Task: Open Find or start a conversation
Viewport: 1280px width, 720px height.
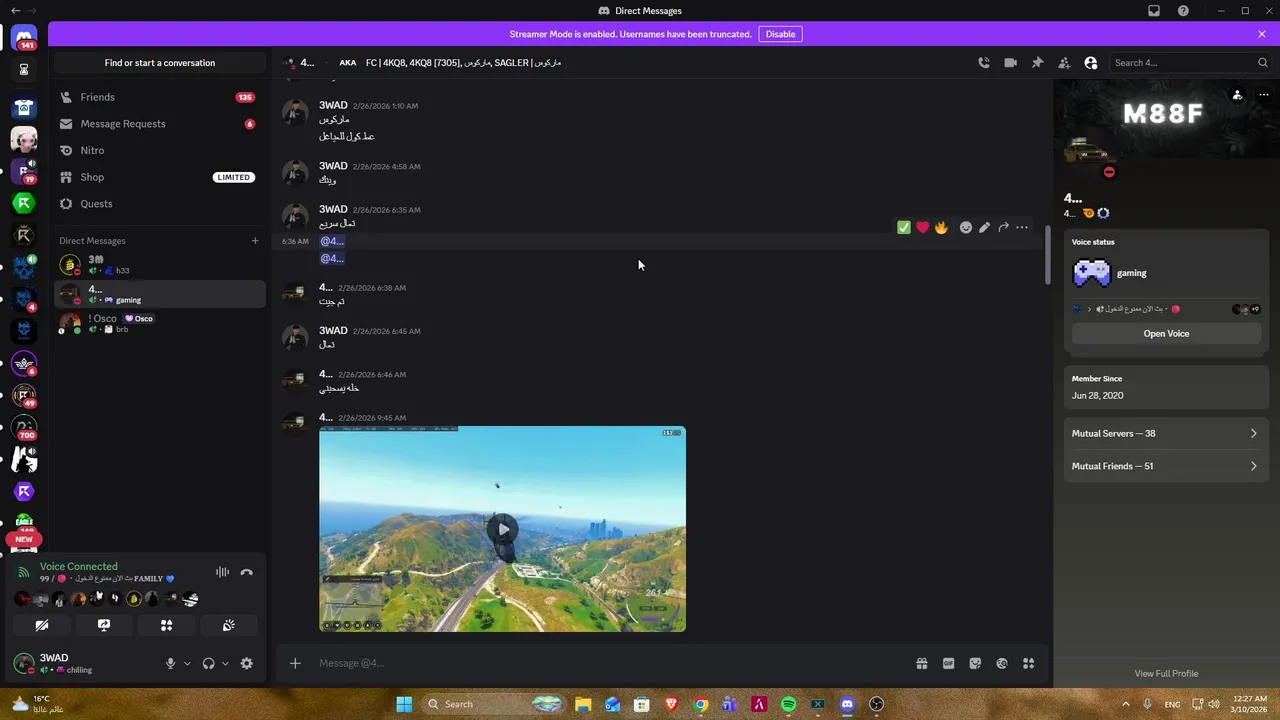Action: click(160, 62)
